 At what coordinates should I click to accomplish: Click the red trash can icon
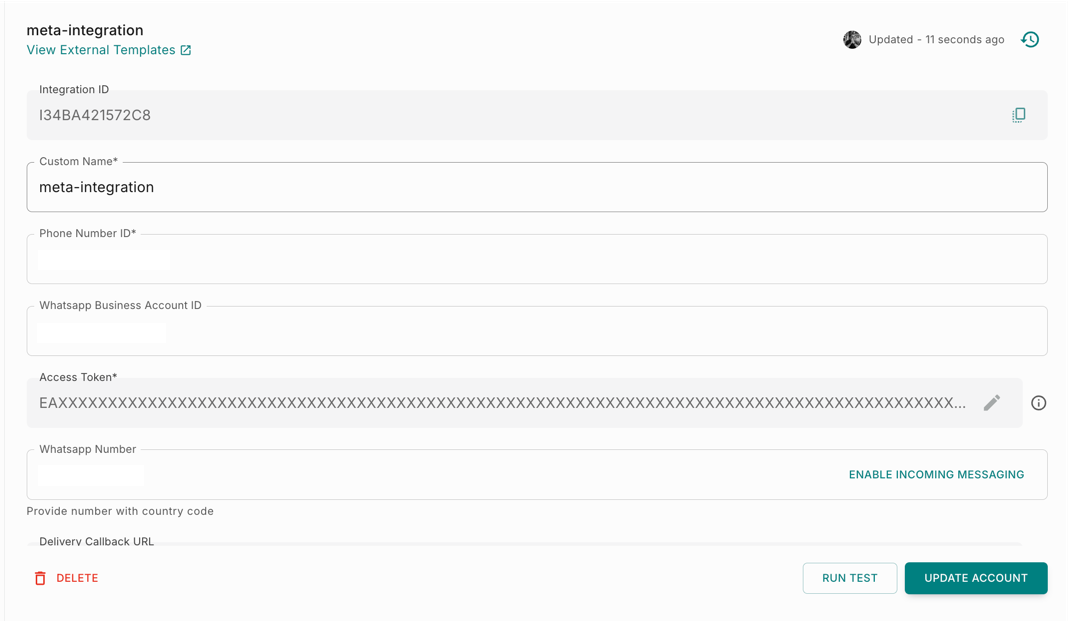coord(40,578)
